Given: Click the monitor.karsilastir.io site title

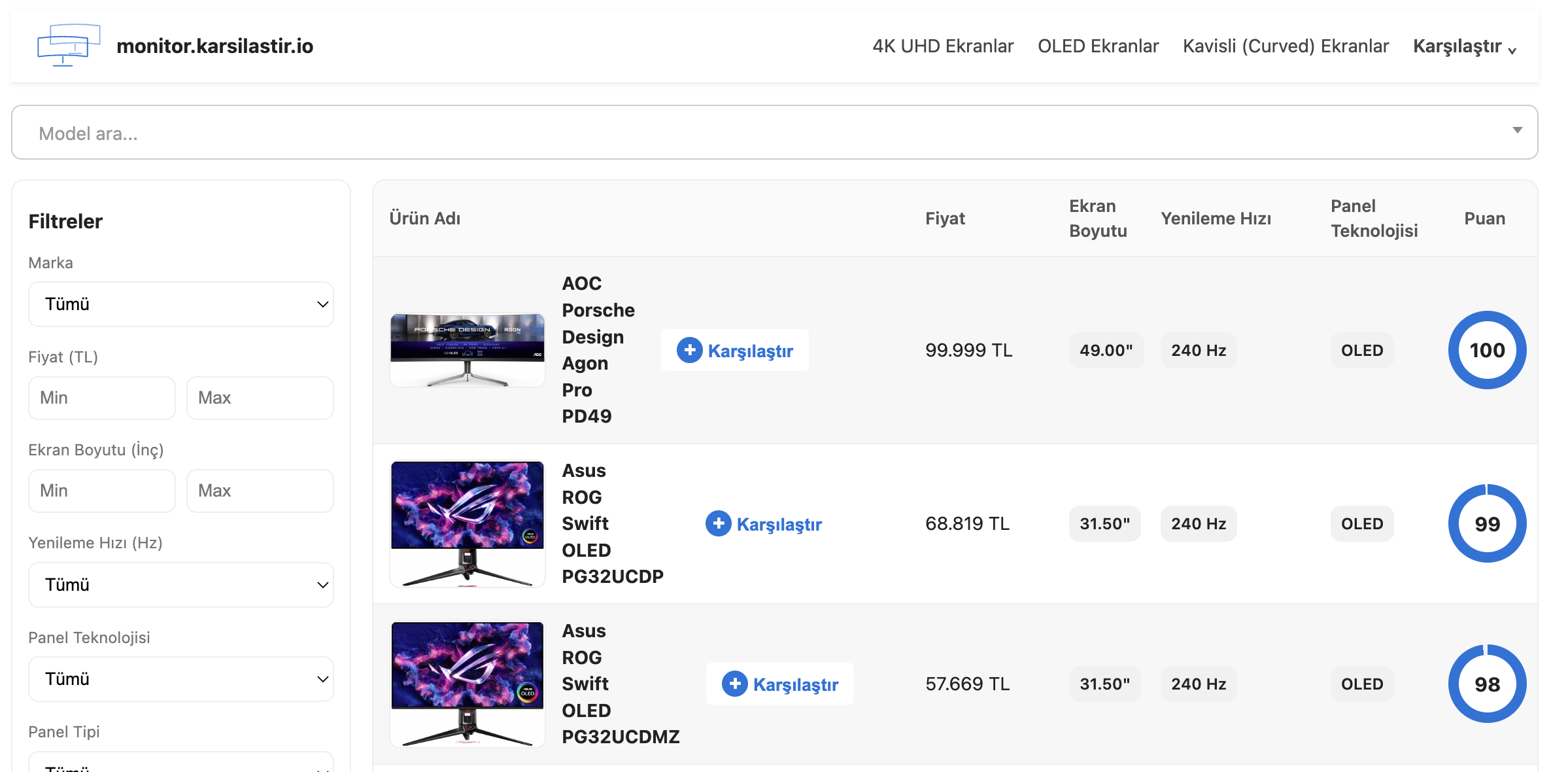Looking at the screenshot, I should (x=214, y=46).
